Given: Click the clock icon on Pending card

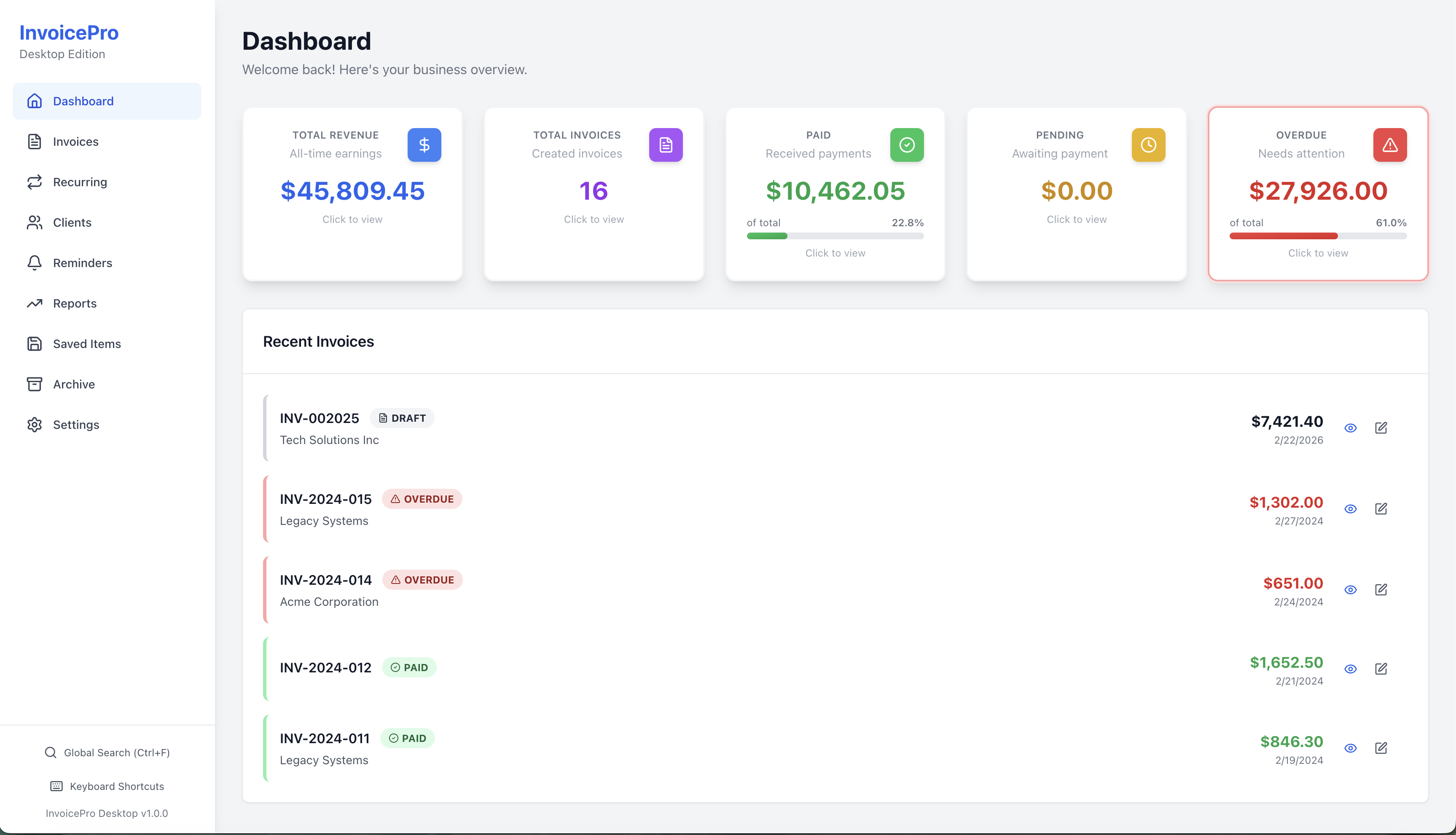Looking at the screenshot, I should point(1148,145).
